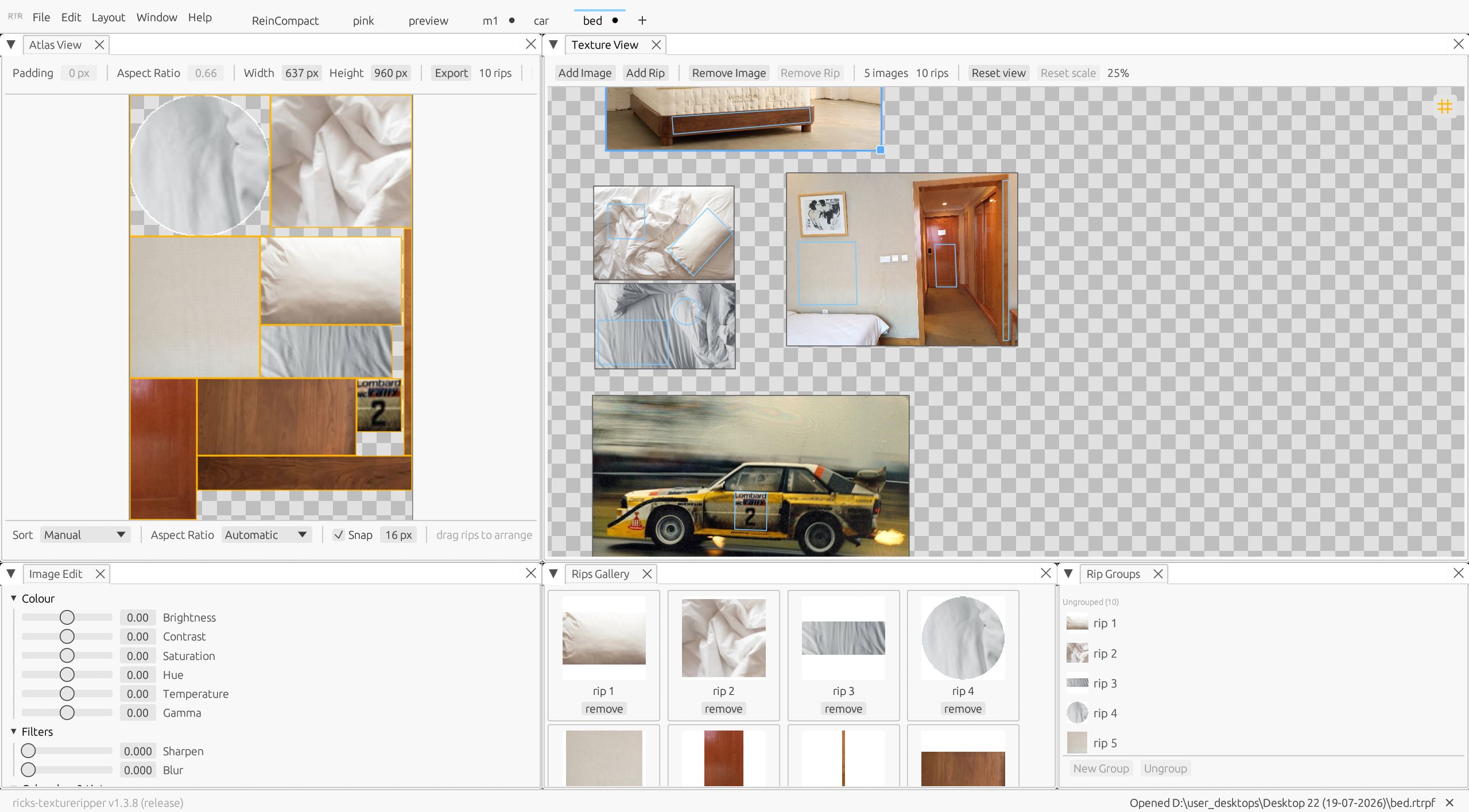Click the Add Rip button
The height and width of the screenshot is (812, 1469).
point(645,73)
